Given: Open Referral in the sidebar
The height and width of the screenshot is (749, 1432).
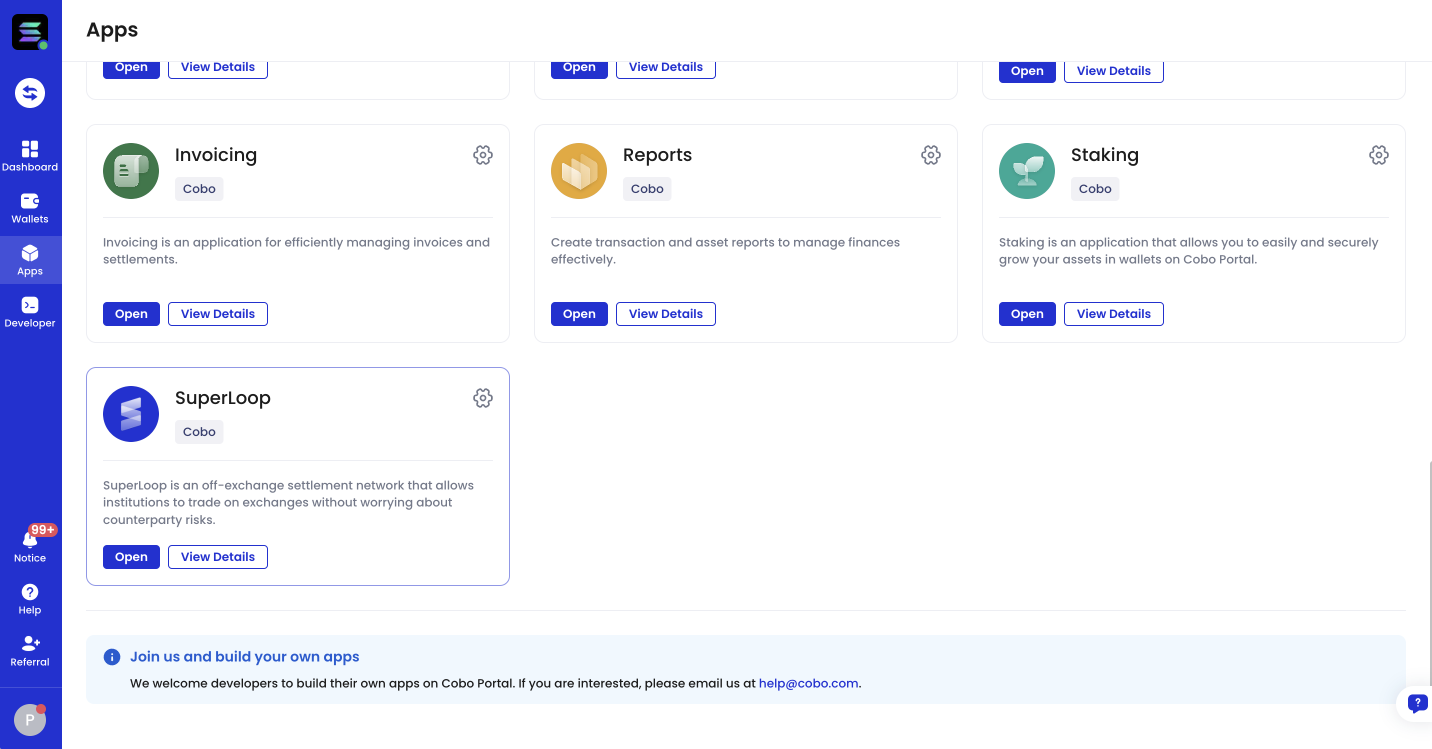Looking at the screenshot, I should point(30,651).
